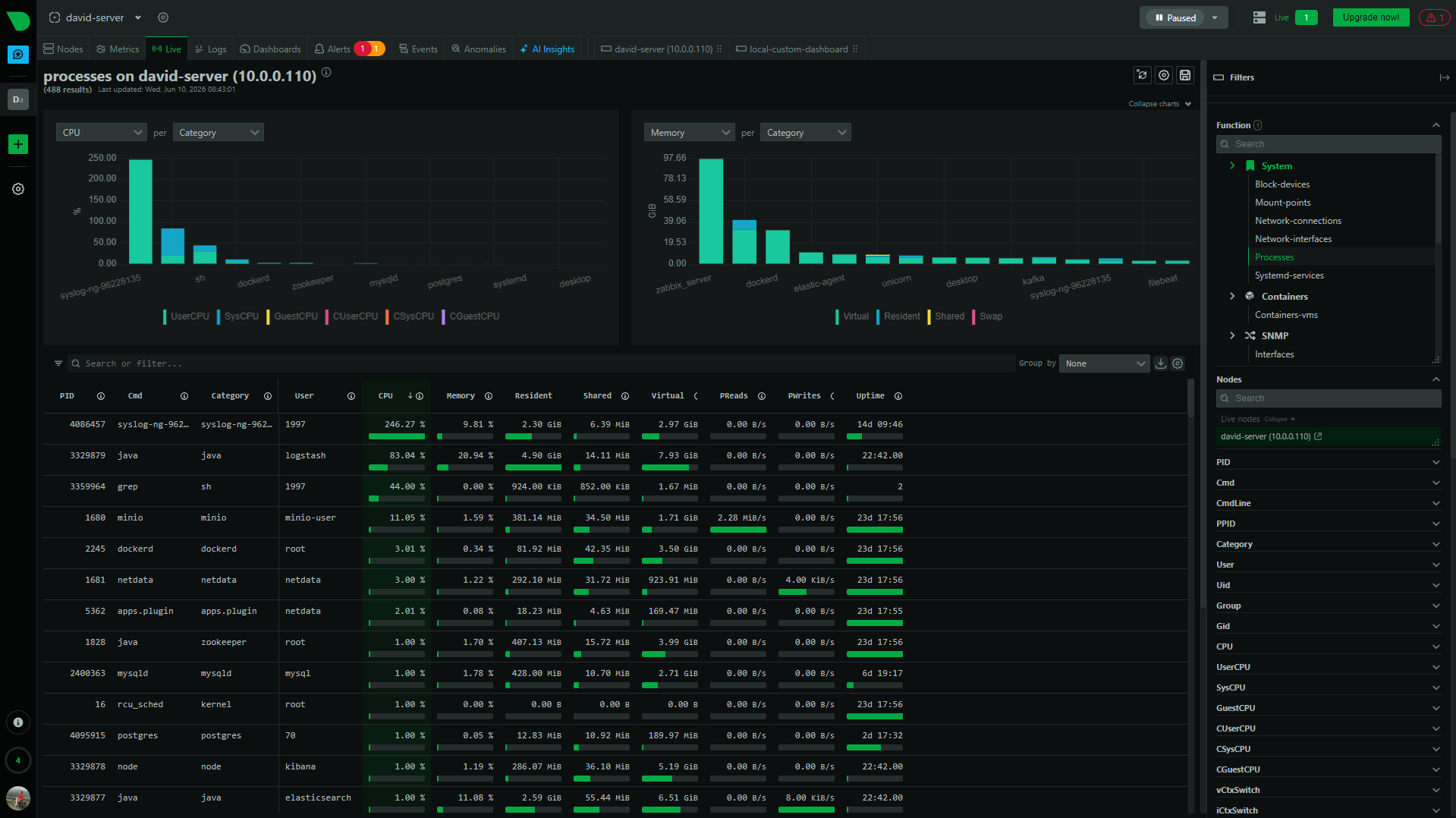Switch to the Dashboards tab

click(x=270, y=49)
